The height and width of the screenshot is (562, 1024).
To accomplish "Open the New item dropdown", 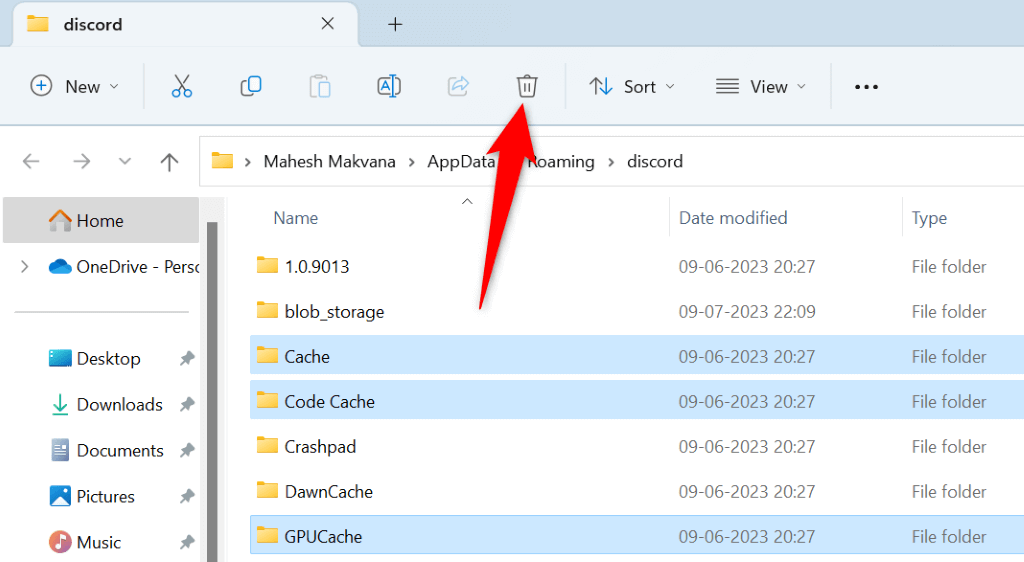I will point(74,86).
